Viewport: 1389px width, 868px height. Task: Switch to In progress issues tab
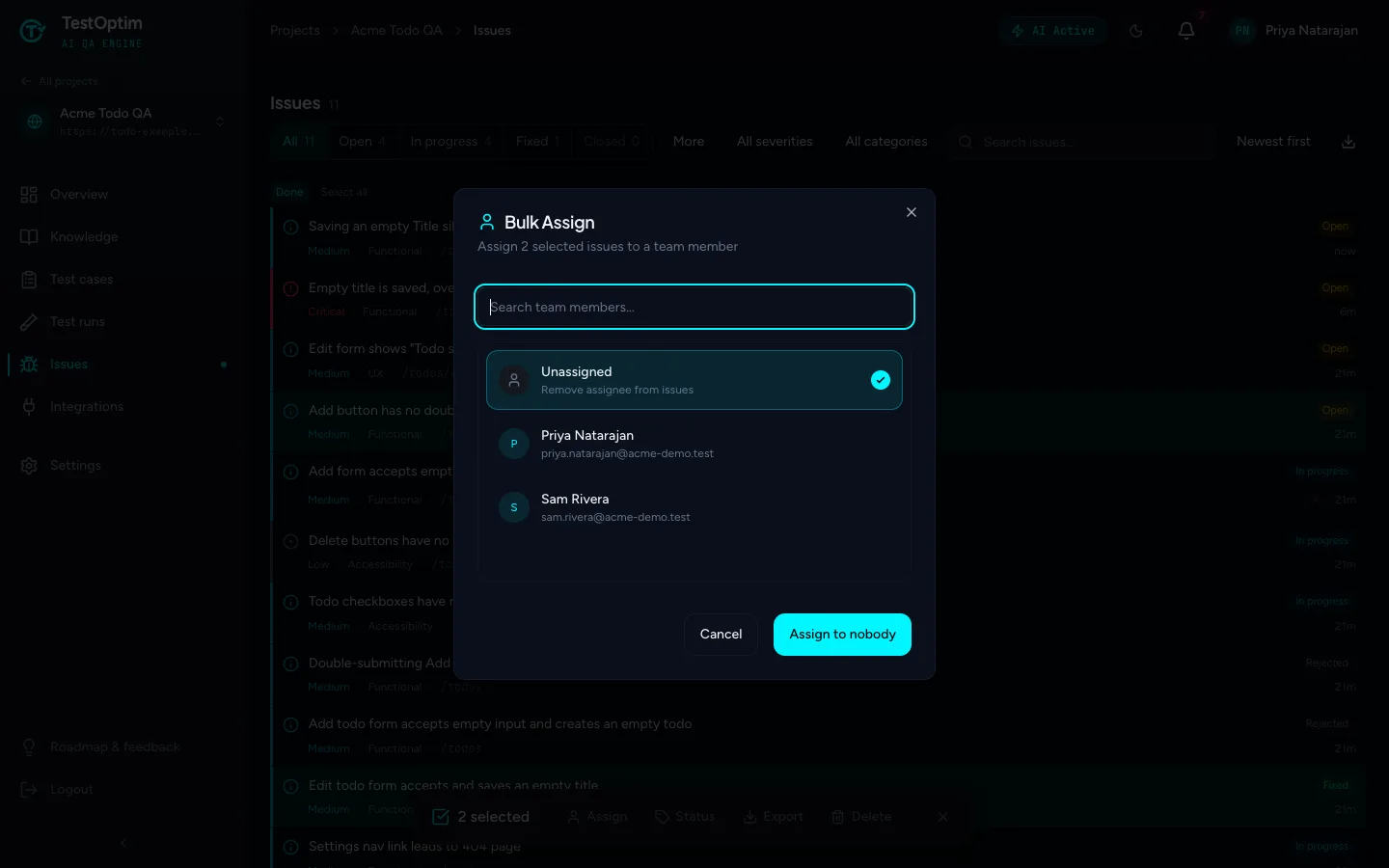tap(450, 142)
